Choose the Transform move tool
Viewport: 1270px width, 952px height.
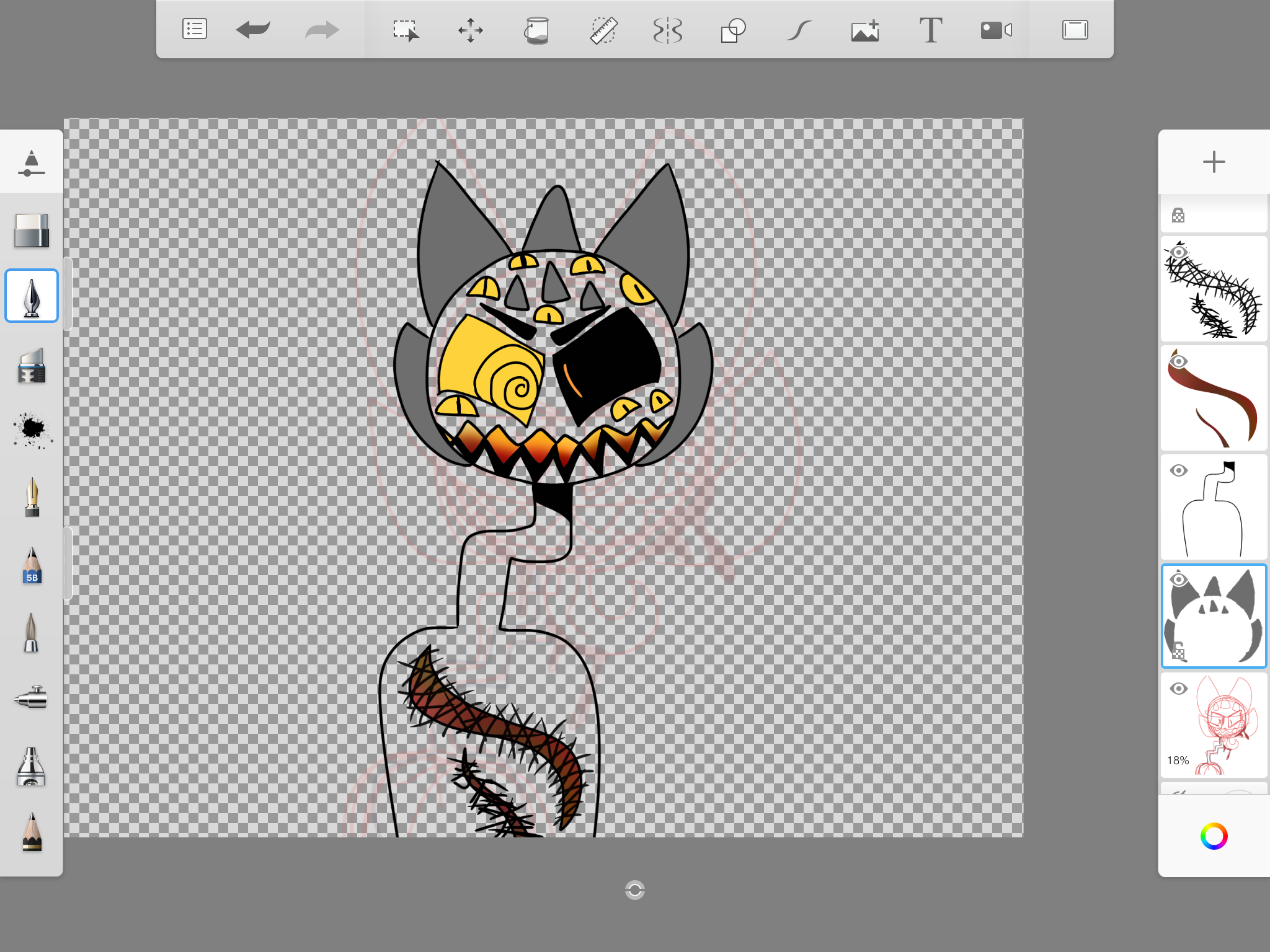471,30
